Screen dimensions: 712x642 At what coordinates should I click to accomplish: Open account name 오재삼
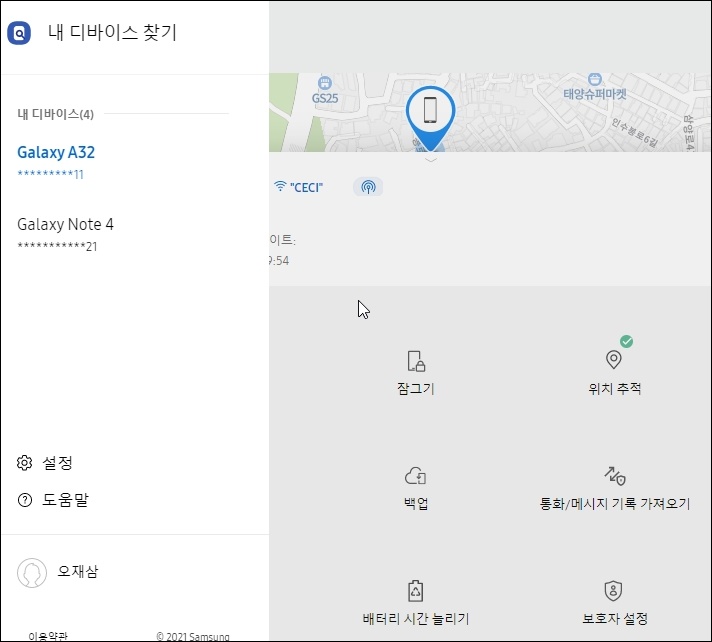[78, 571]
